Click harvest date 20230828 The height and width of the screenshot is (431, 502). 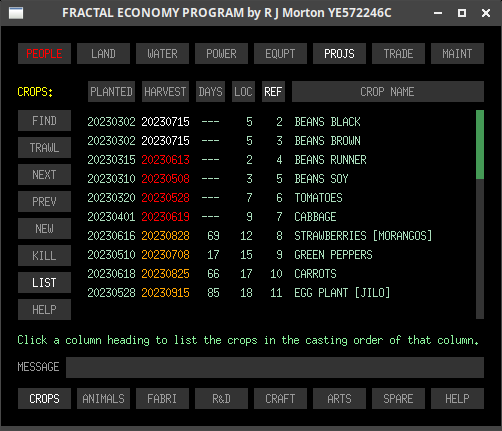(165, 236)
